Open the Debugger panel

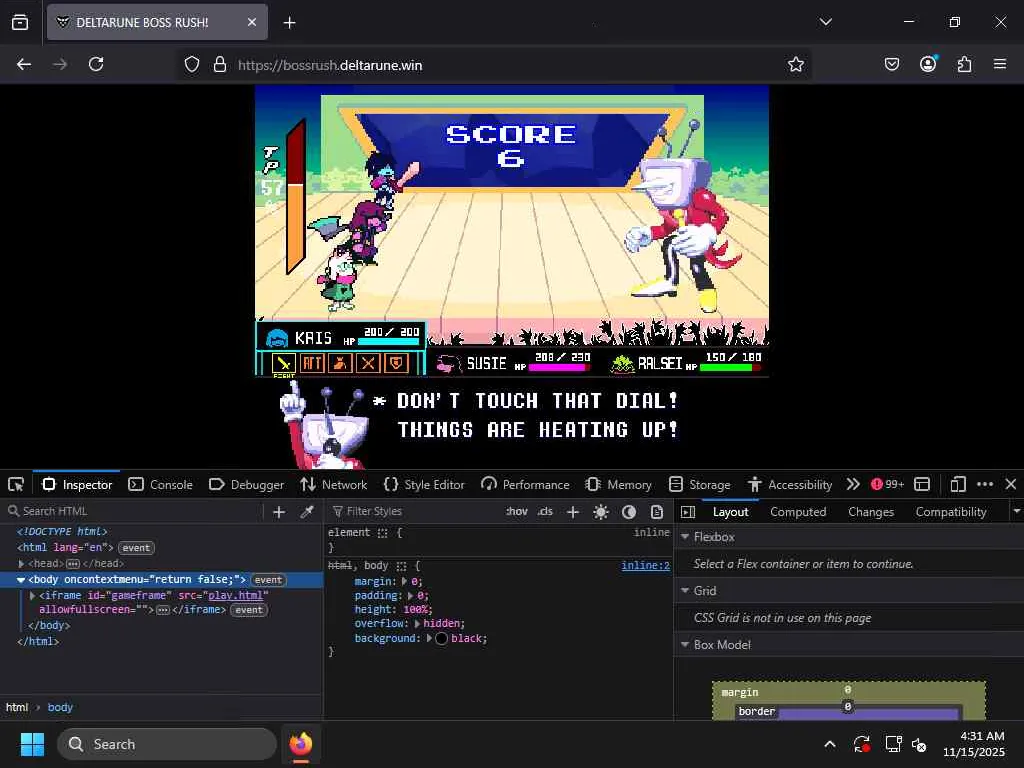(247, 485)
